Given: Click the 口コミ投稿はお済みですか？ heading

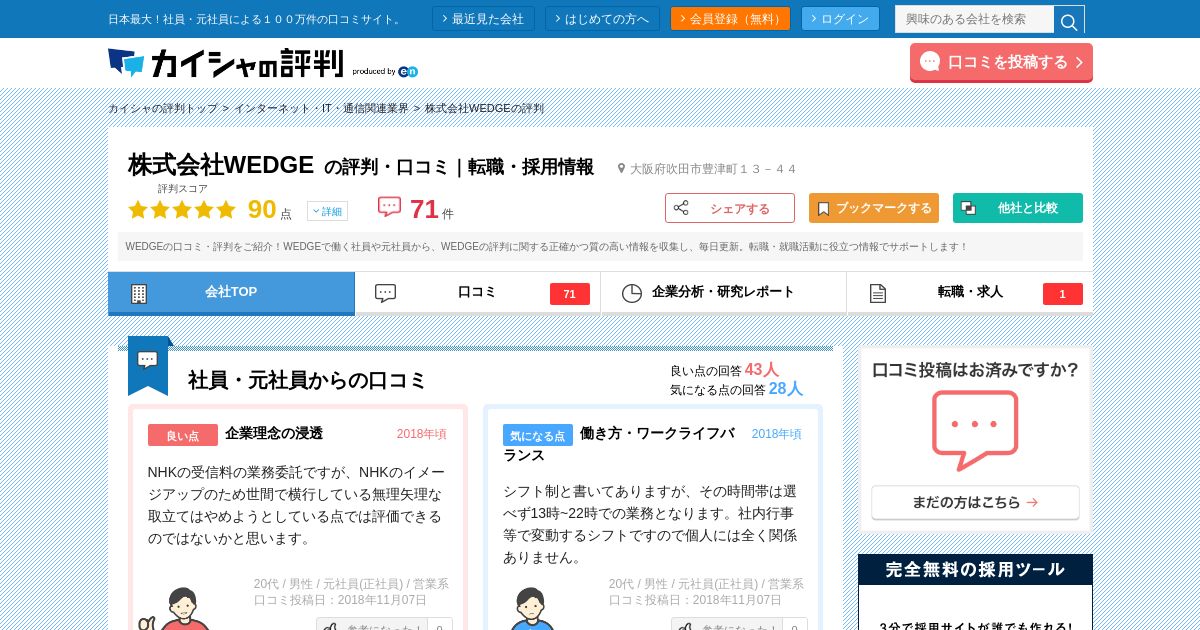Looking at the screenshot, I should click(x=975, y=369).
